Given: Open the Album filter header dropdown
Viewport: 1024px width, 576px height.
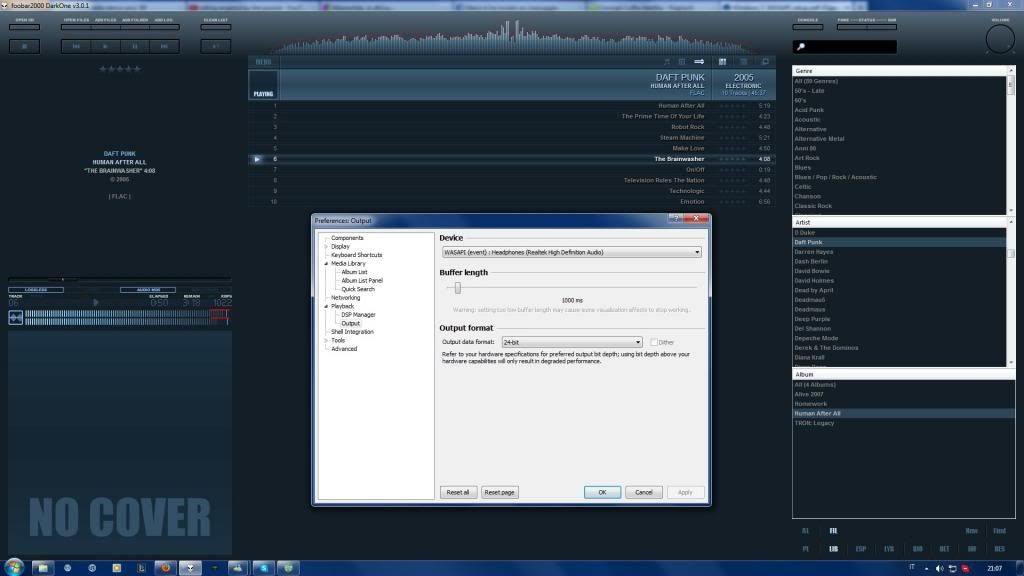Looking at the screenshot, I should coord(904,375).
